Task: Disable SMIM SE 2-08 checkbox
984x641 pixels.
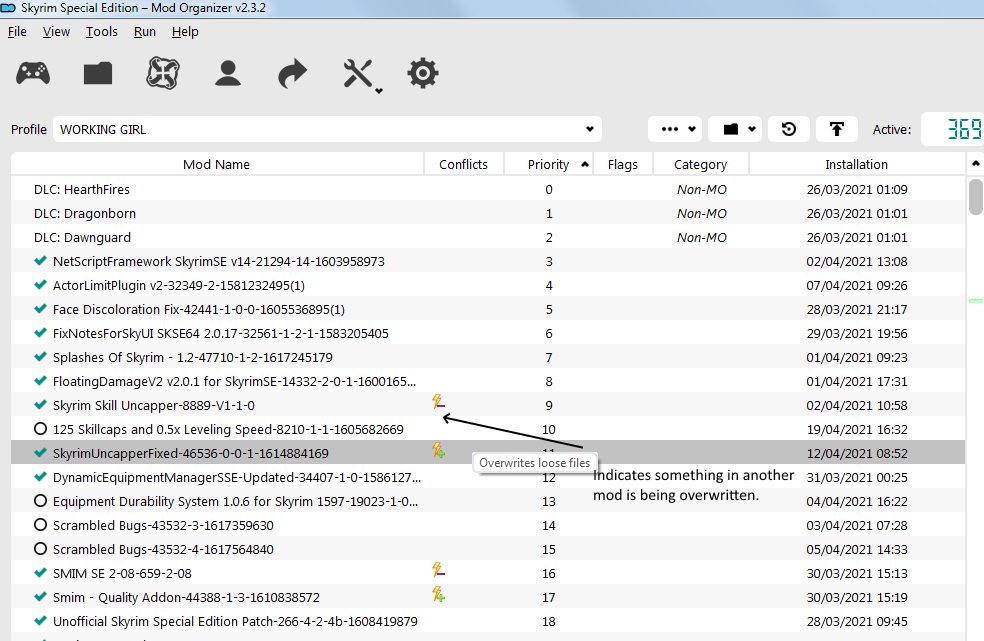Action: 41,573
